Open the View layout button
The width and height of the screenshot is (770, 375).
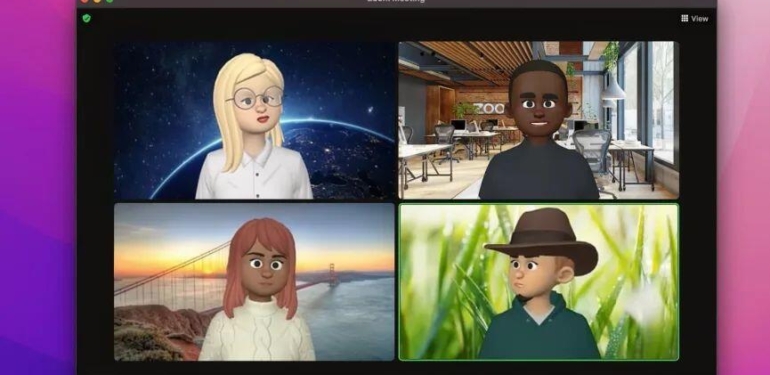pyautogui.click(x=694, y=19)
